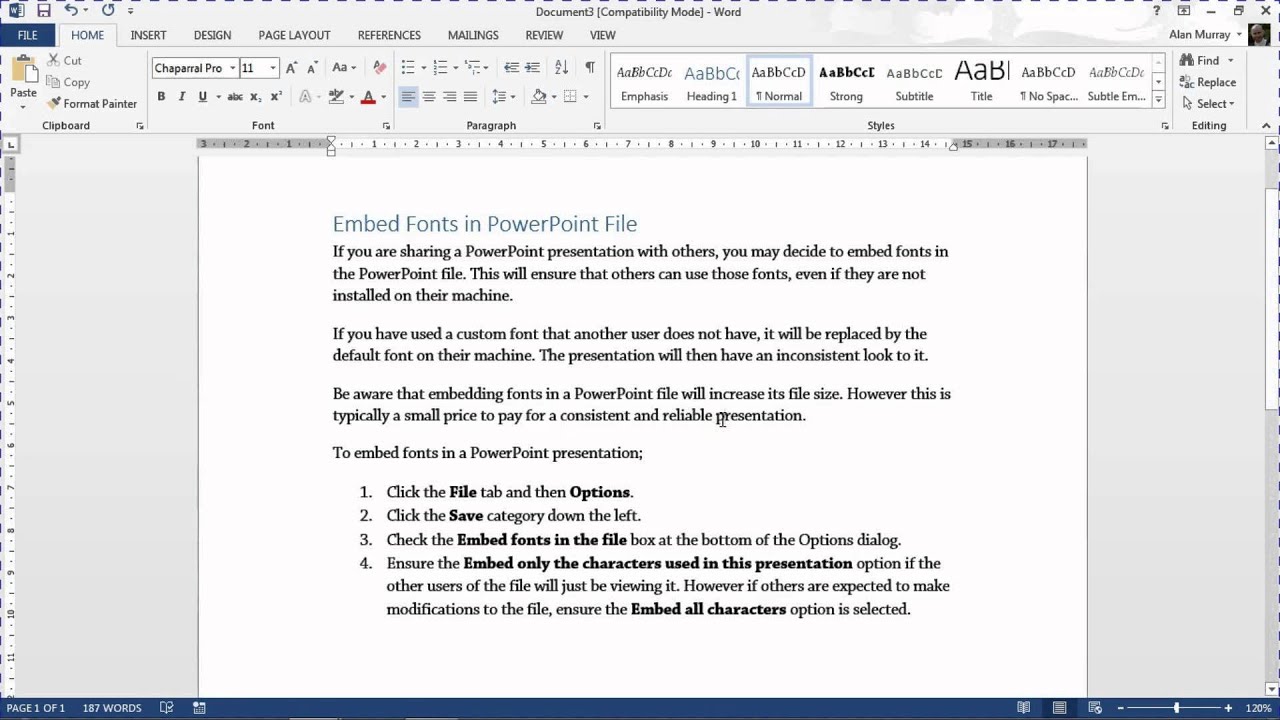Click the 120% zoom level

[1258, 708]
